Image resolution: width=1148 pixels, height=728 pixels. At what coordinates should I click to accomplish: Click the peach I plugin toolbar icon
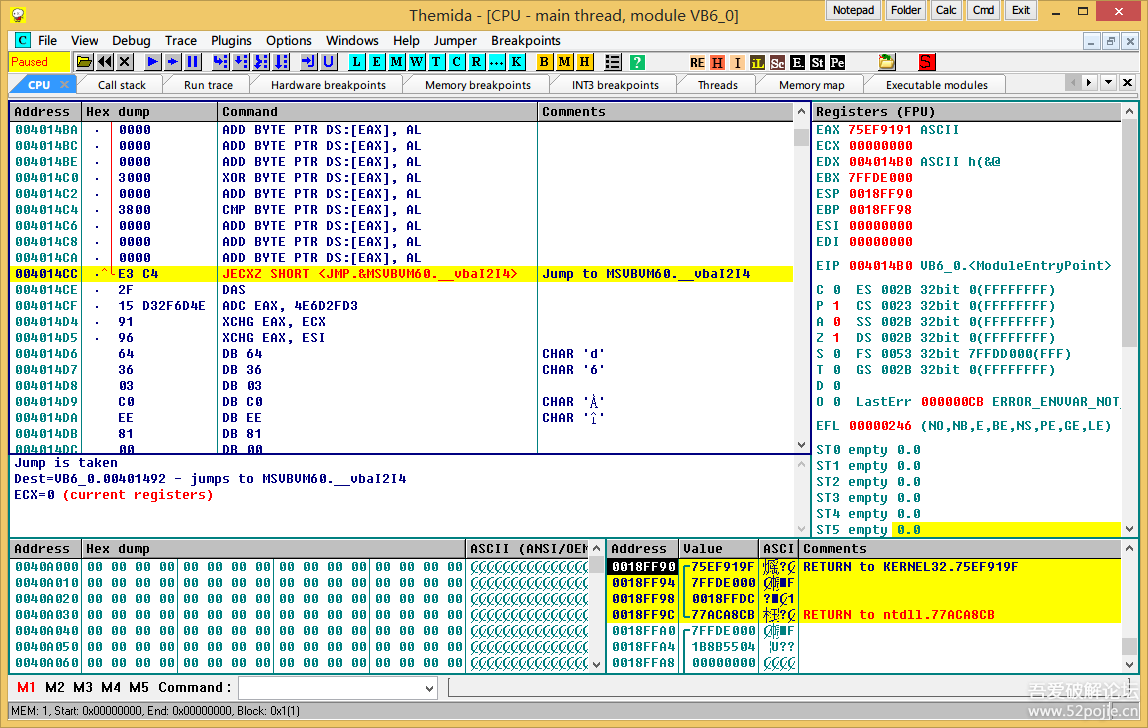[738, 62]
